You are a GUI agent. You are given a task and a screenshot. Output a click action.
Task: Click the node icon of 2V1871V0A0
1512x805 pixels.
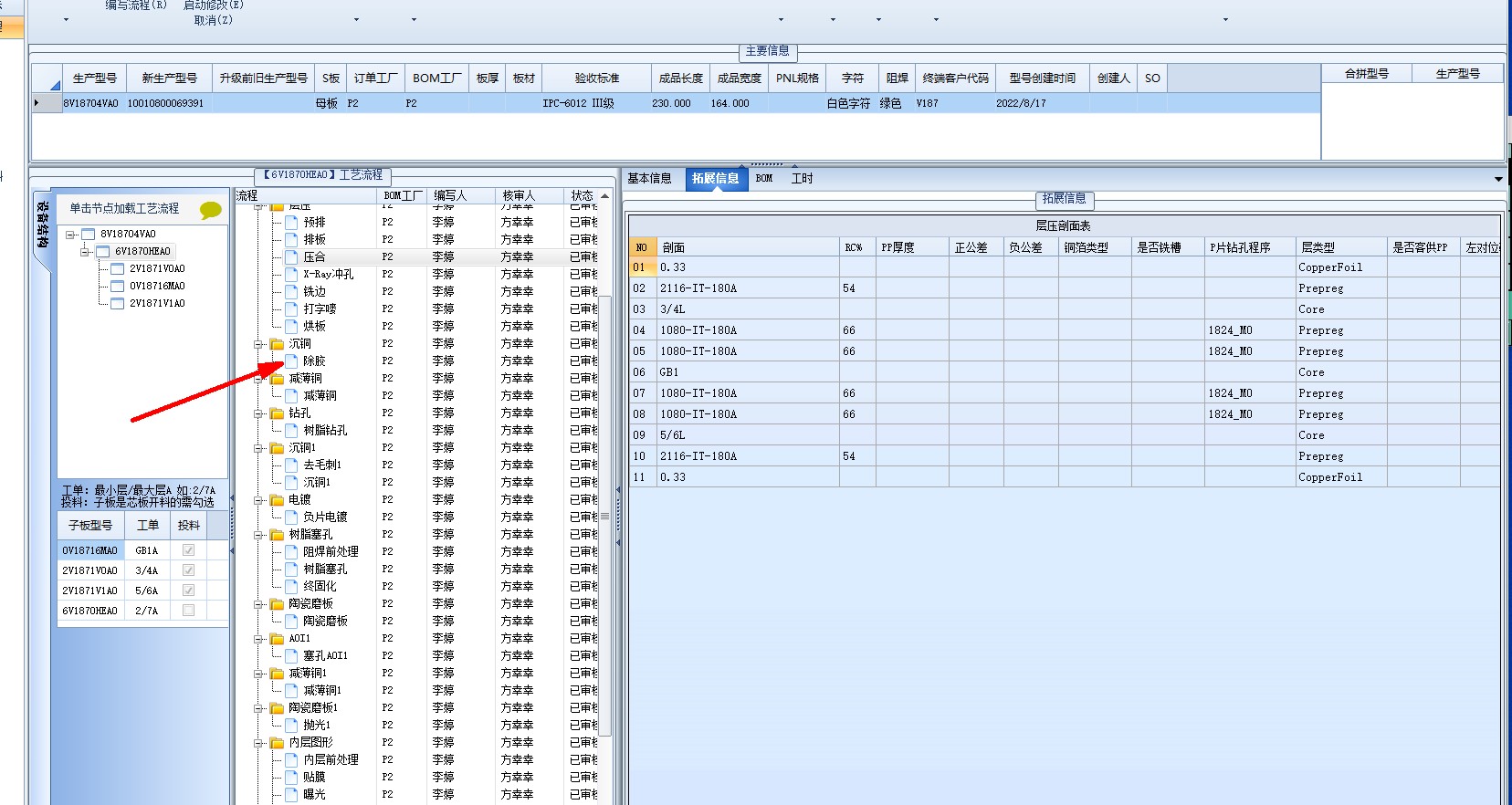click(118, 269)
